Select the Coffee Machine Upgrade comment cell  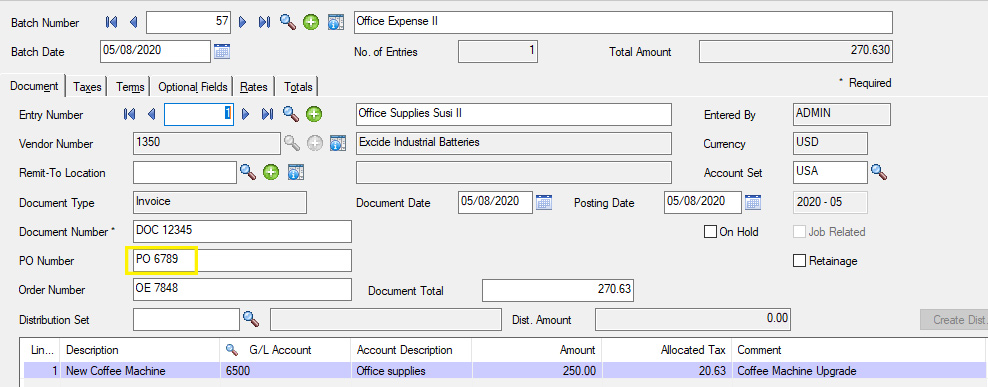pos(859,371)
